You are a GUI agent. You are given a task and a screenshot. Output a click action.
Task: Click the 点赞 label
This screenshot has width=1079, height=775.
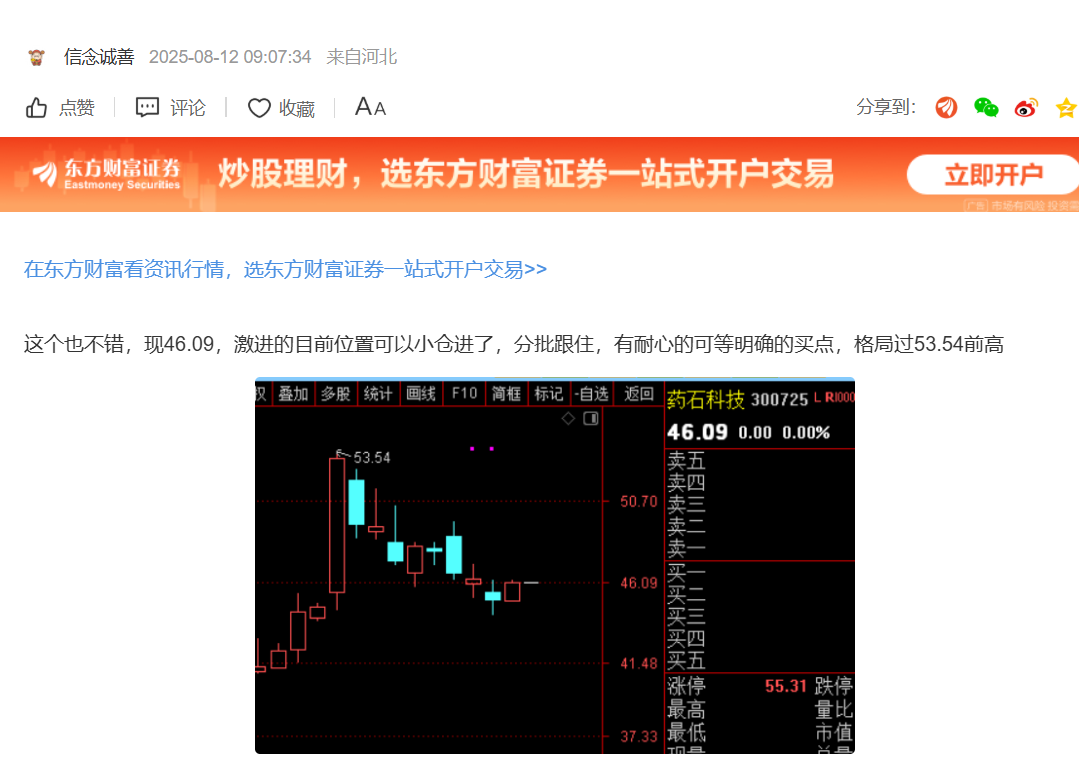pyautogui.click(x=77, y=108)
